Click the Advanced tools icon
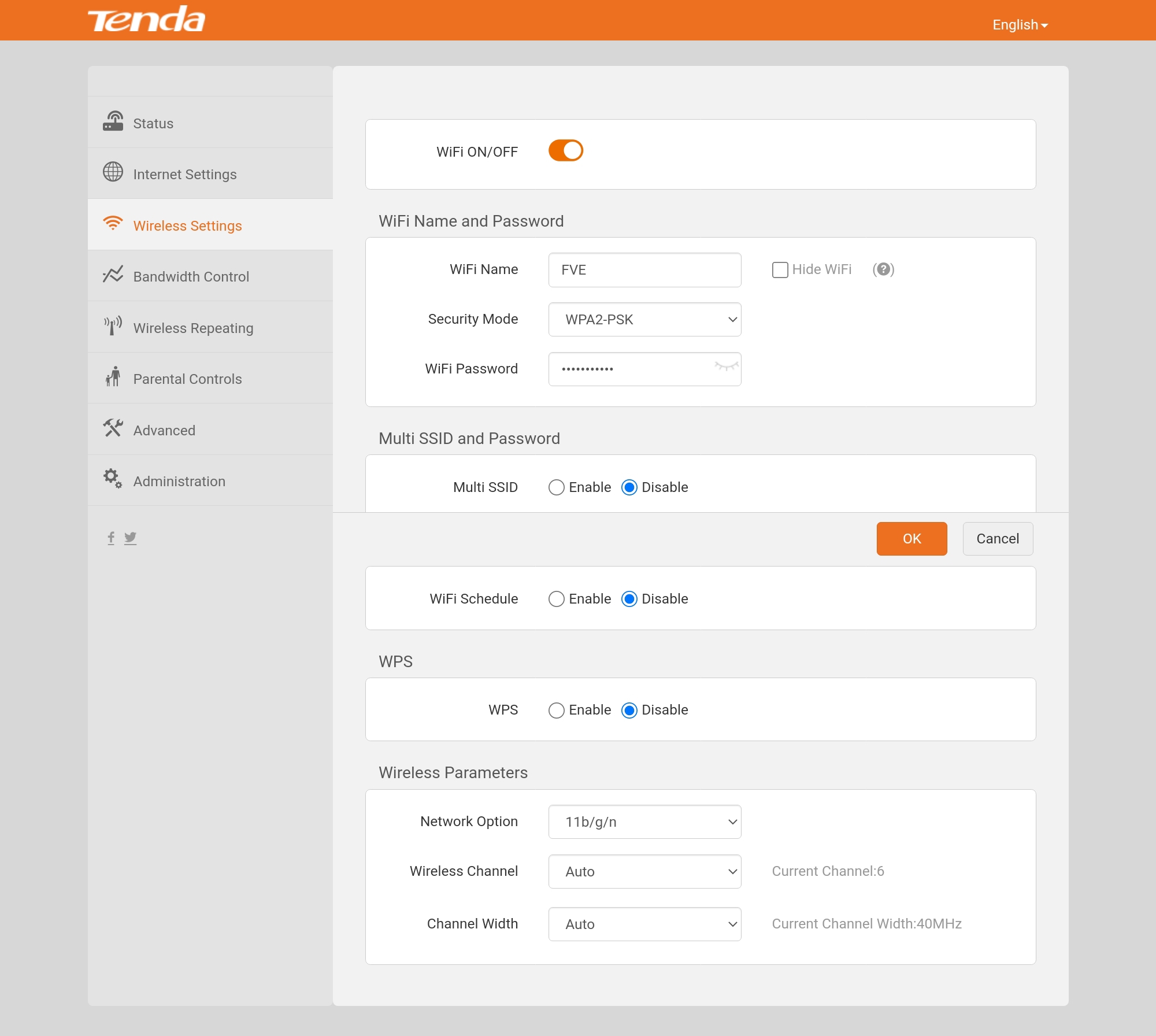The height and width of the screenshot is (1036, 1156). (x=113, y=428)
